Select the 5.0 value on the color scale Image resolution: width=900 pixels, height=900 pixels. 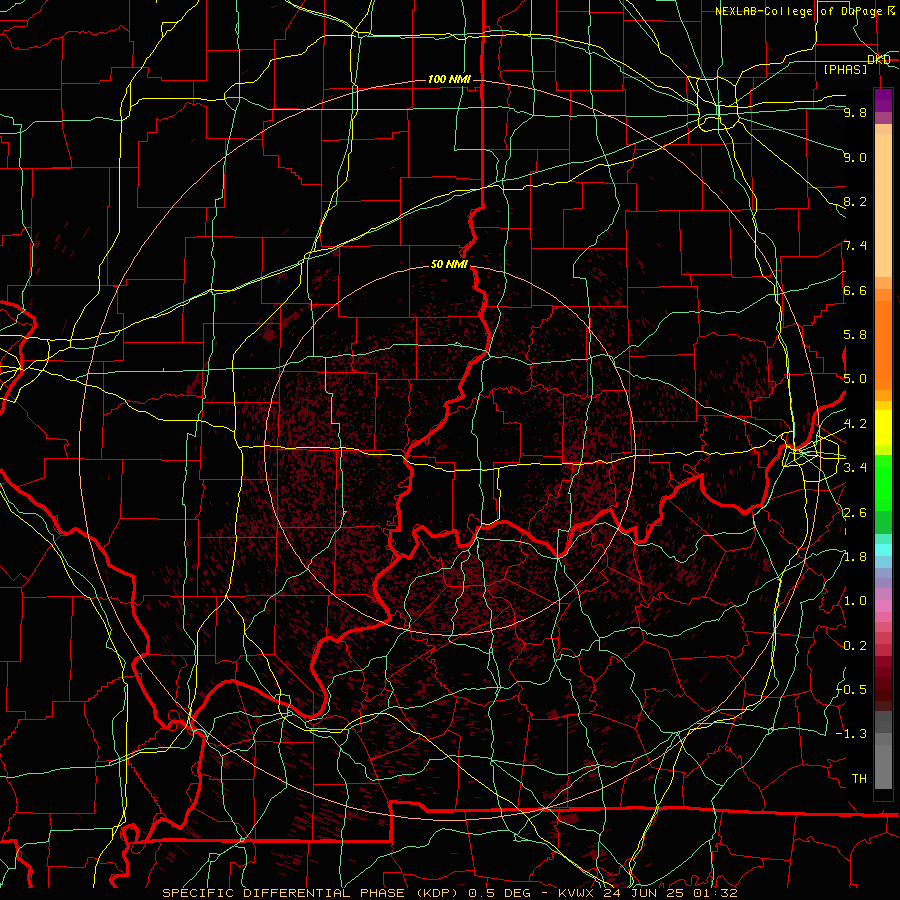[855, 379]
